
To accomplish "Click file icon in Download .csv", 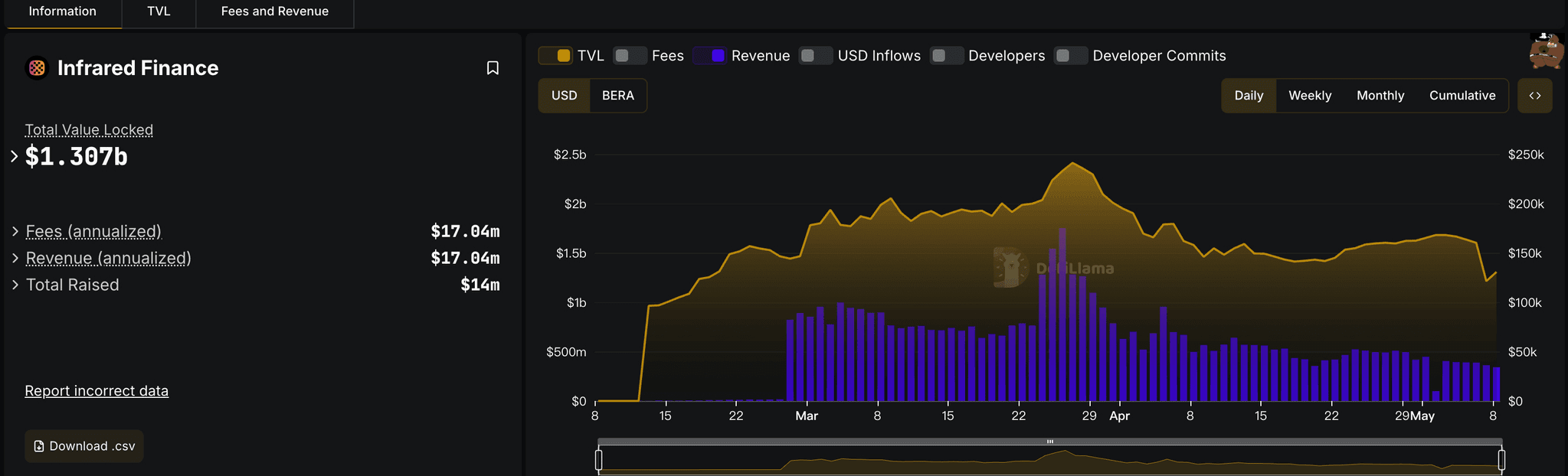I will pyautogui.click(x=39, y=446).
